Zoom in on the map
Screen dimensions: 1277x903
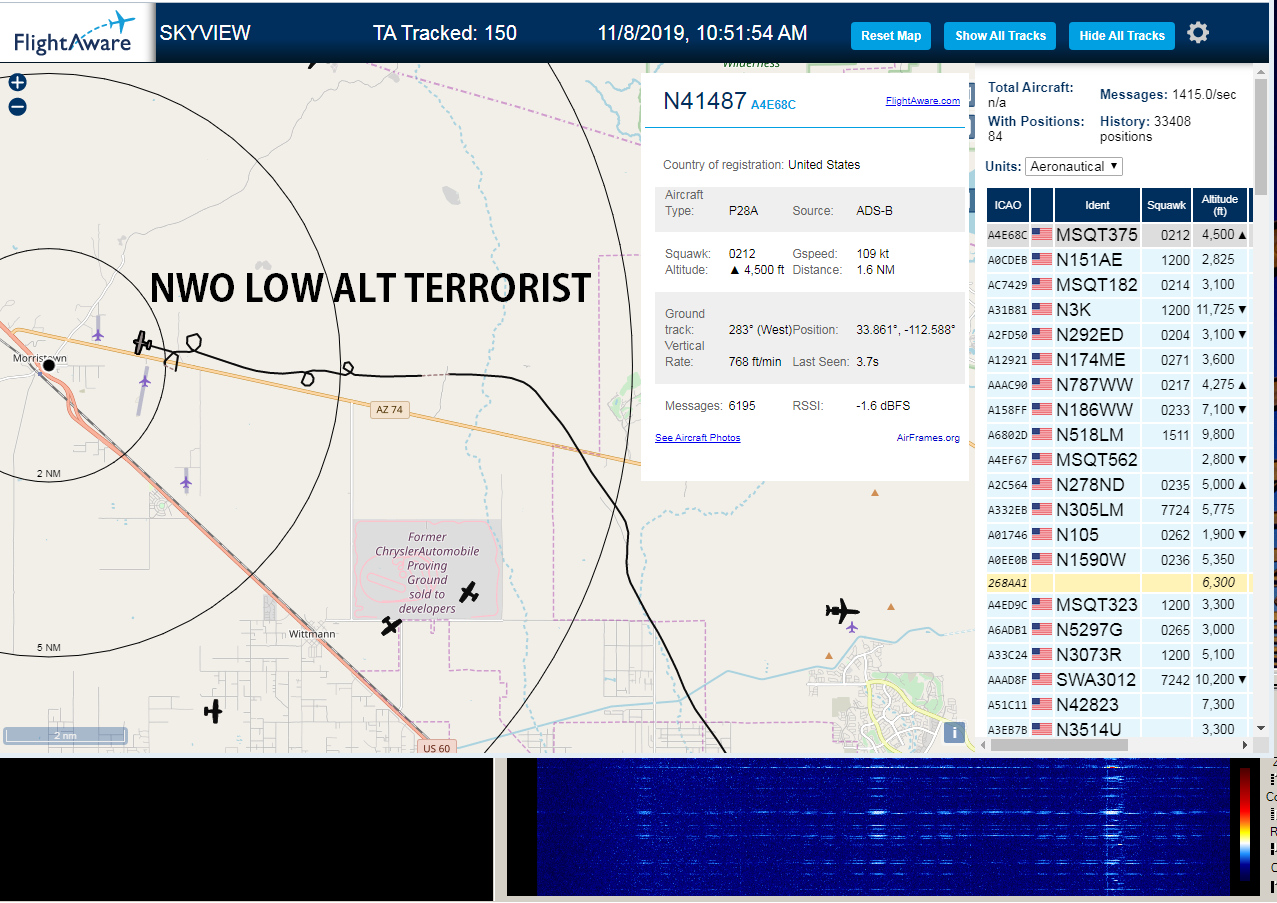[17, 83]
